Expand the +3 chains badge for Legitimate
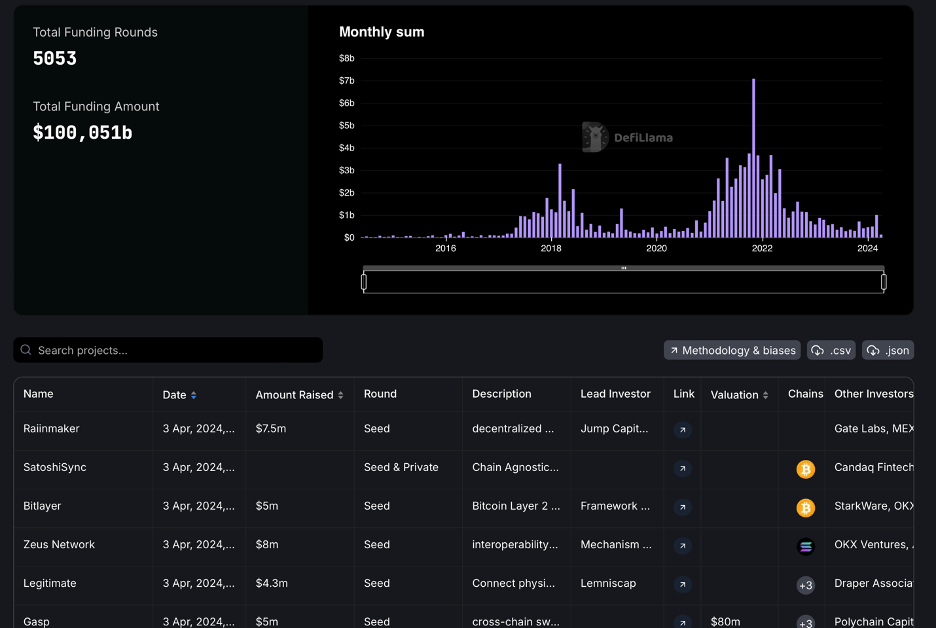The image size is (936, 628). tap(805, 585)
